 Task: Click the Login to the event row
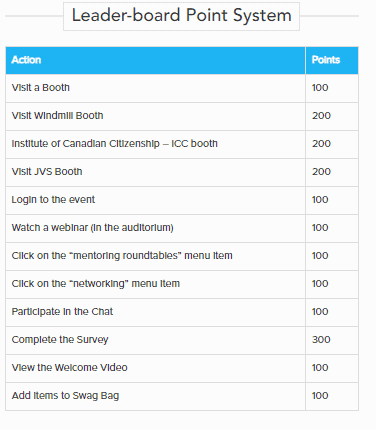(182, 200)
